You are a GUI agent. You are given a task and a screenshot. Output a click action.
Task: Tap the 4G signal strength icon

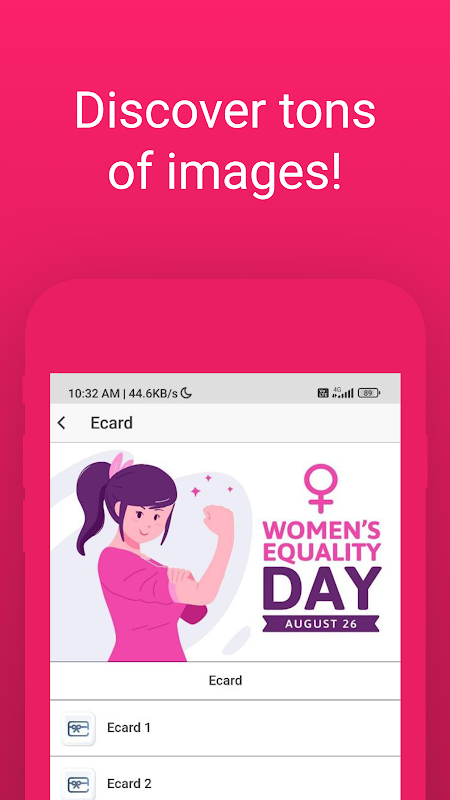[343, 392]
